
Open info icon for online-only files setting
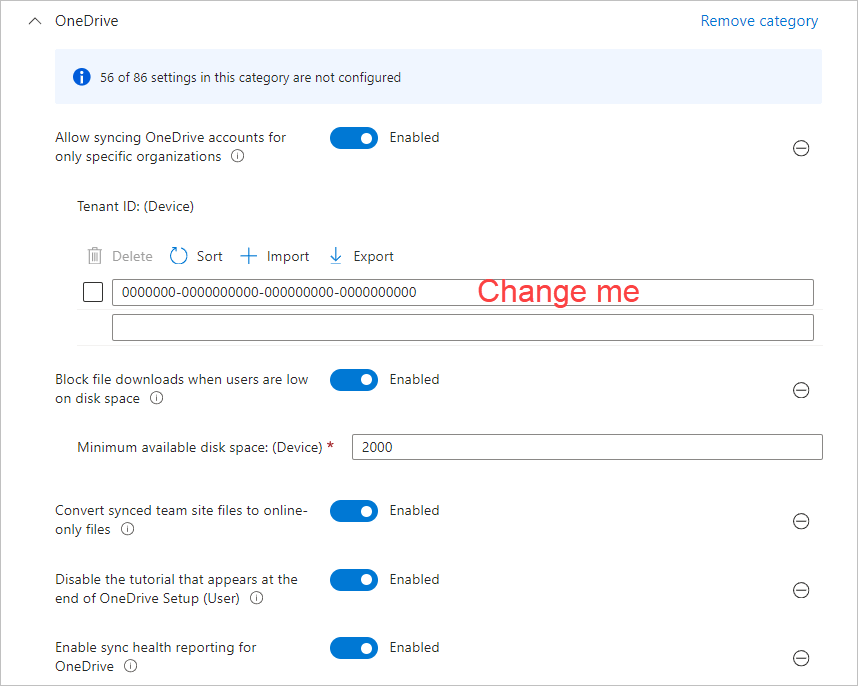click(127, 529)
